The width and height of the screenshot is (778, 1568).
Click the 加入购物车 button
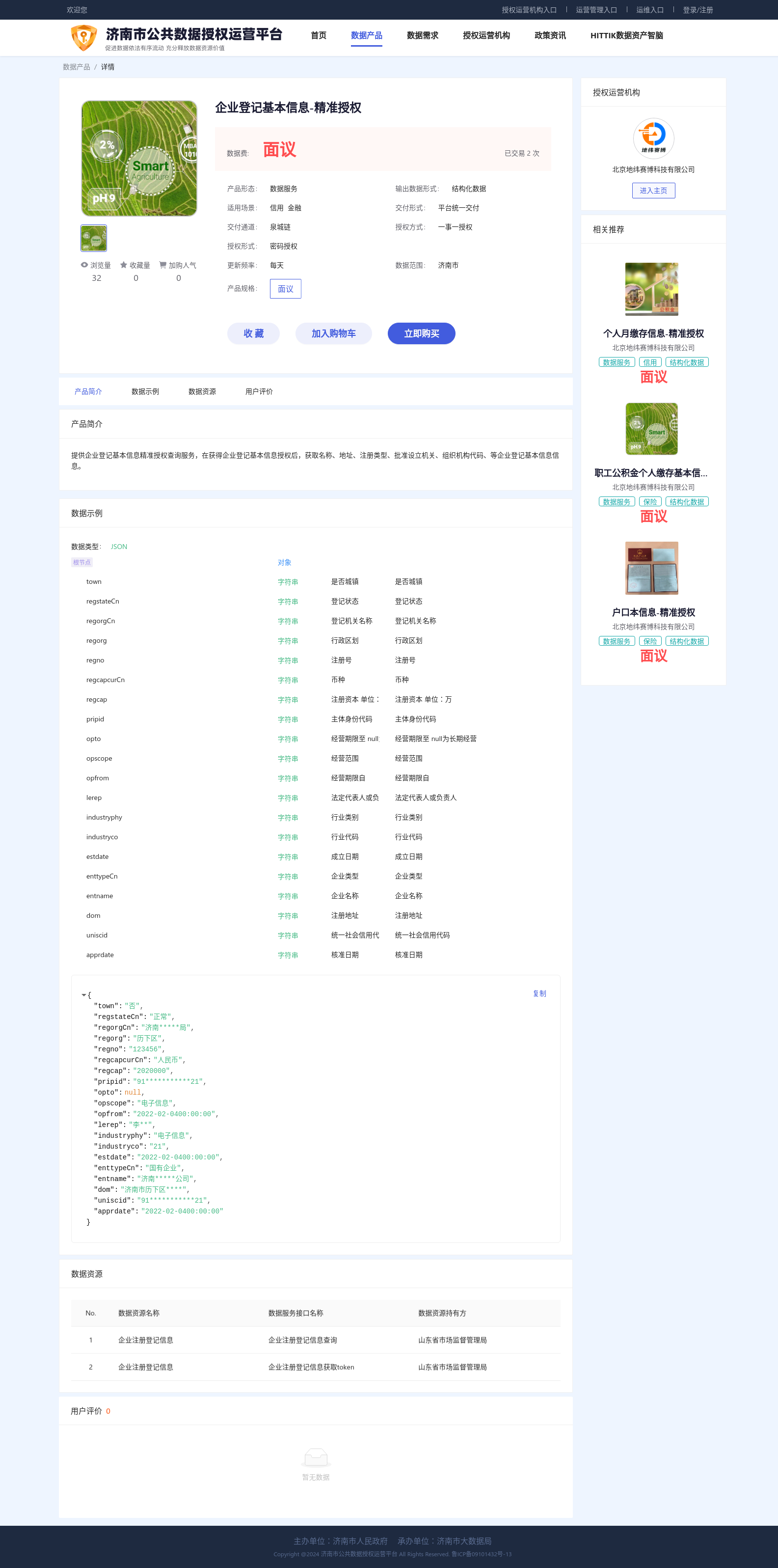pos(333,333)
